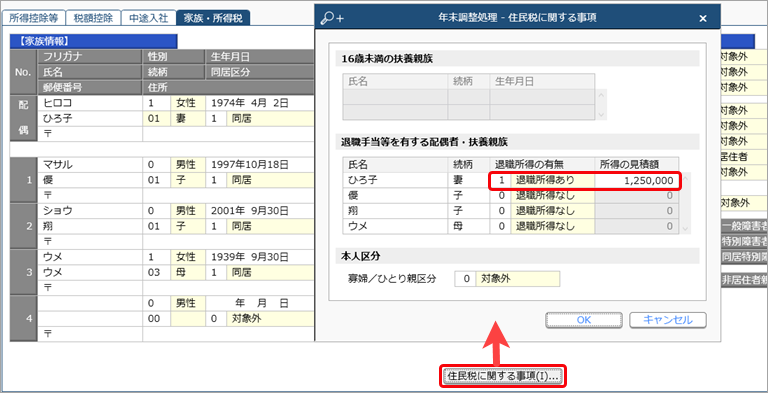Select ひろ子 退職所得あり field
This screenshot has width=768, height=393.
[x=552, y=181]
